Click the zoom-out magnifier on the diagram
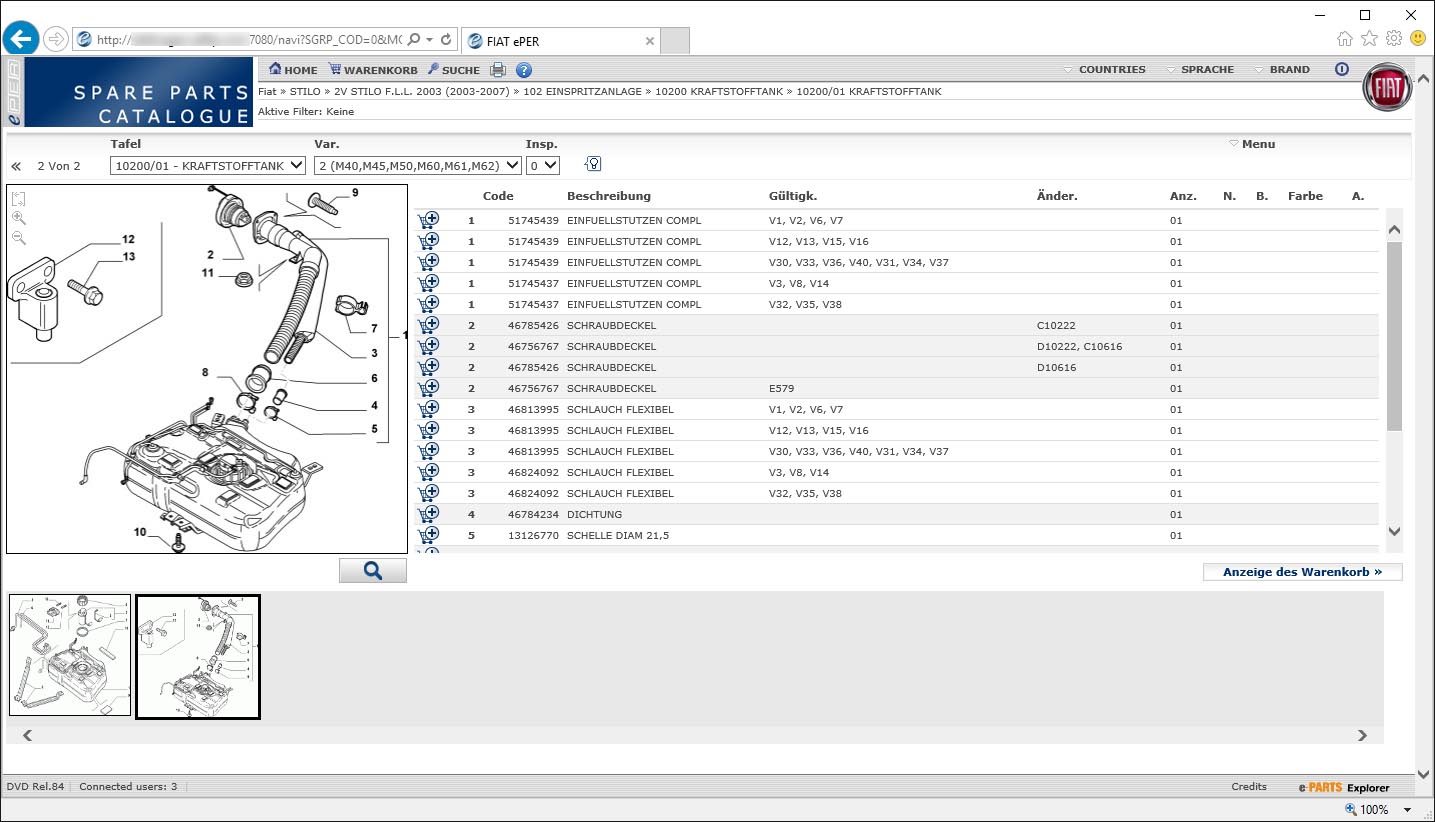Screen dimensions: 1435x822 (18, 238)
